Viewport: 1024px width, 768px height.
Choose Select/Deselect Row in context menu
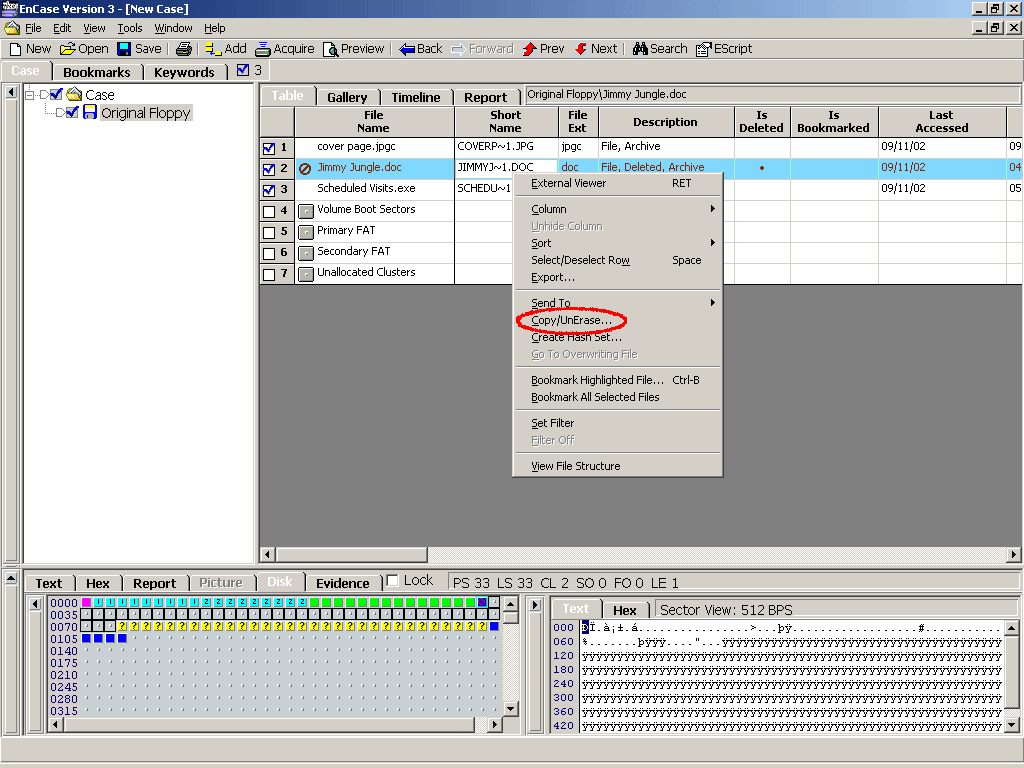617,260
